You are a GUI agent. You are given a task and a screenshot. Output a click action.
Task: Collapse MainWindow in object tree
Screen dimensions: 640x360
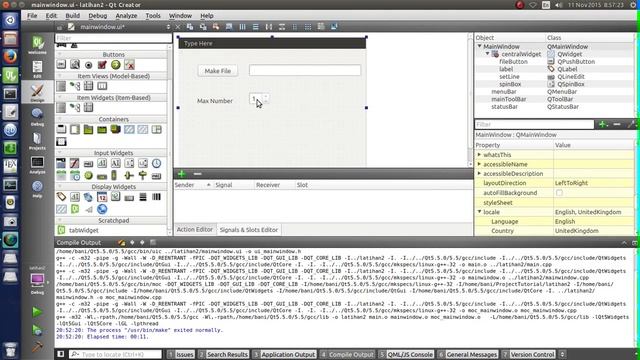tap(480, 46)
